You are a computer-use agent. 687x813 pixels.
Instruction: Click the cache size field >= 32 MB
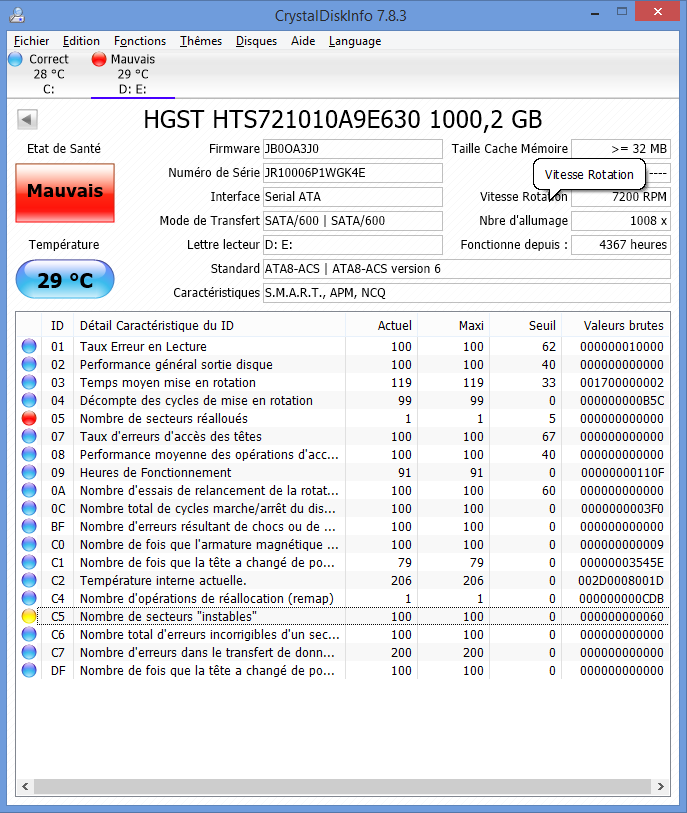[621, 149]
